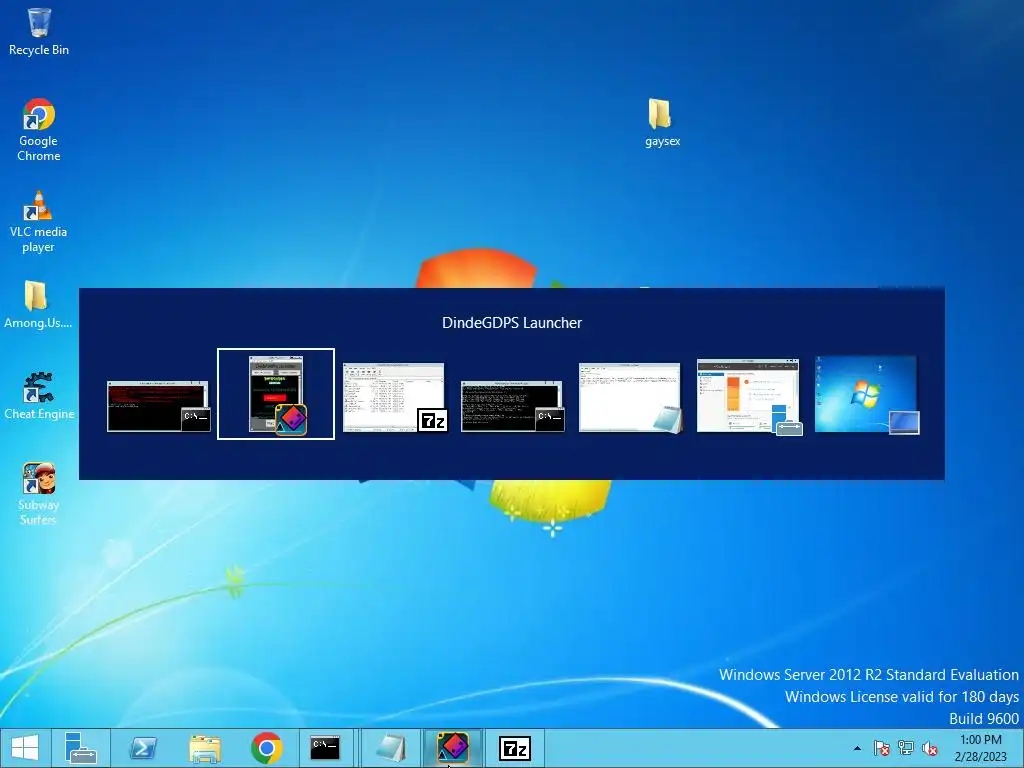
Task: Switch to the Notepad window thumbnail
Action: coord(630,397)
